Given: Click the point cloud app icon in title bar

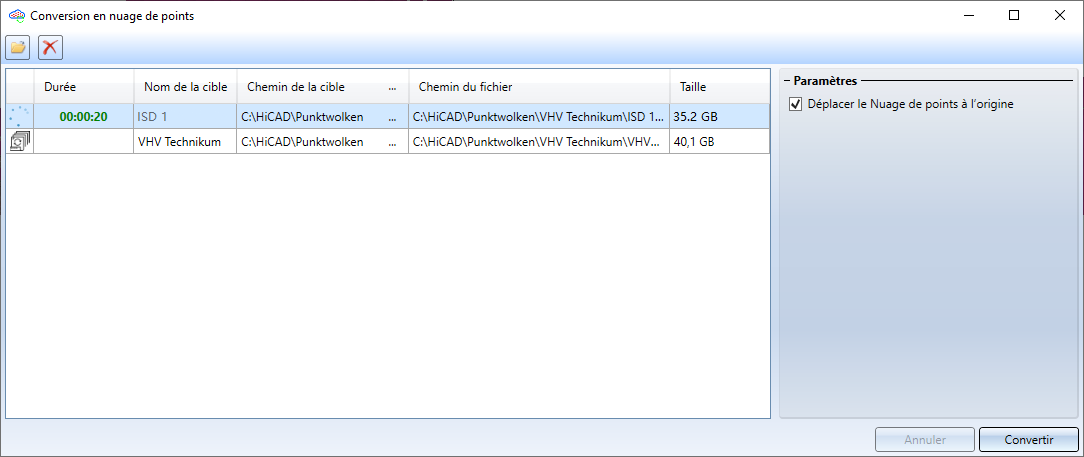Looking at the screenshot, I should (x=16, y=16).
